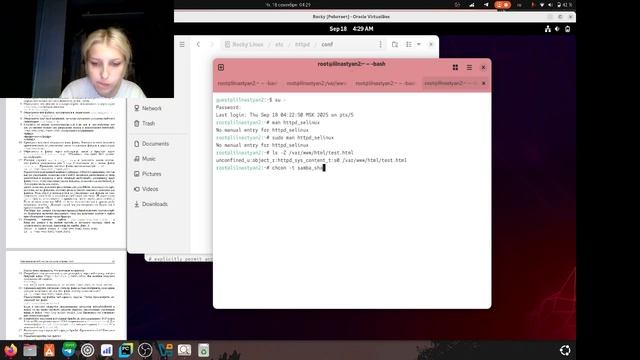The height and width of the screenshot is (360, 640).
Task: Open the terminal hamburger menu
Action: pos(469,67)
